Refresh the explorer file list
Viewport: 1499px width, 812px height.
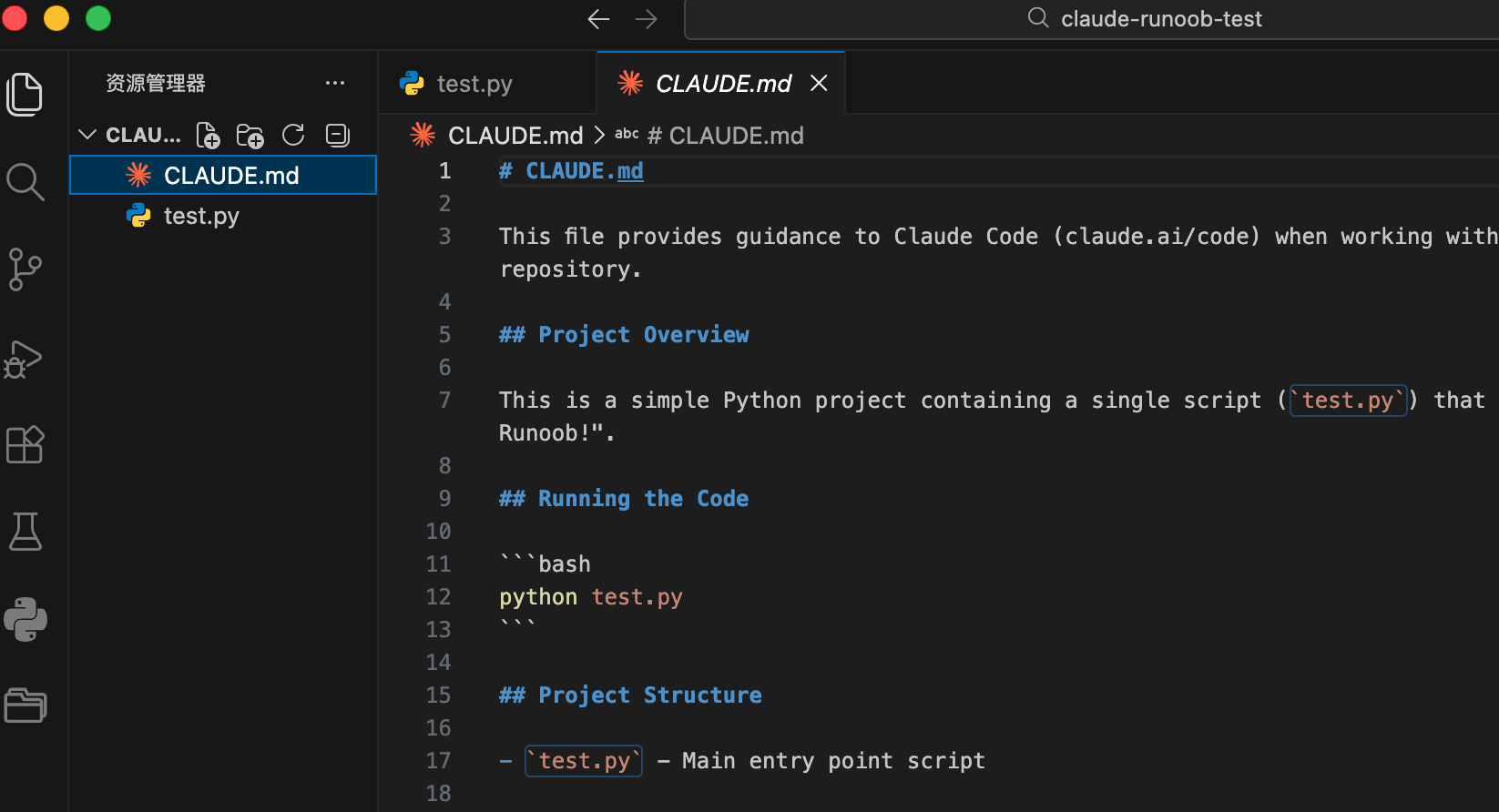(x=293, y=136)
